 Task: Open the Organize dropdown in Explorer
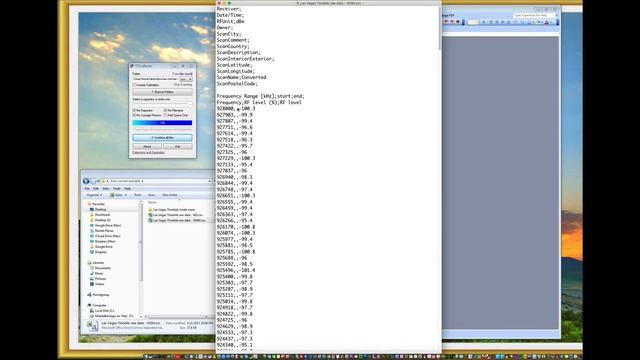tap(94, 195)
